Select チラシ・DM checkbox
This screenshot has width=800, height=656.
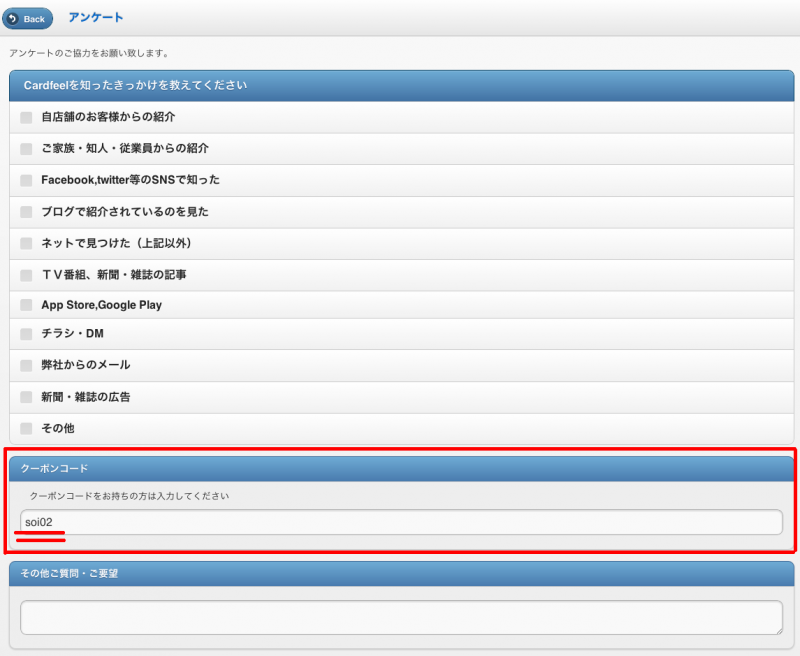pos(26,334)
